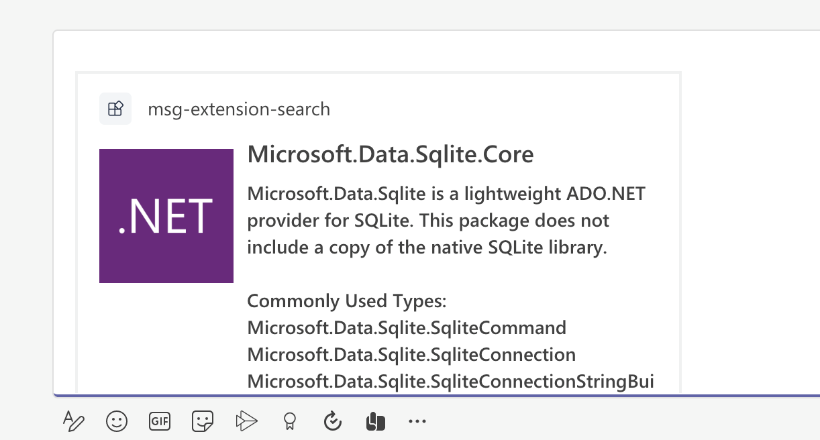Open the sticker picker

[x=202, y=421]
